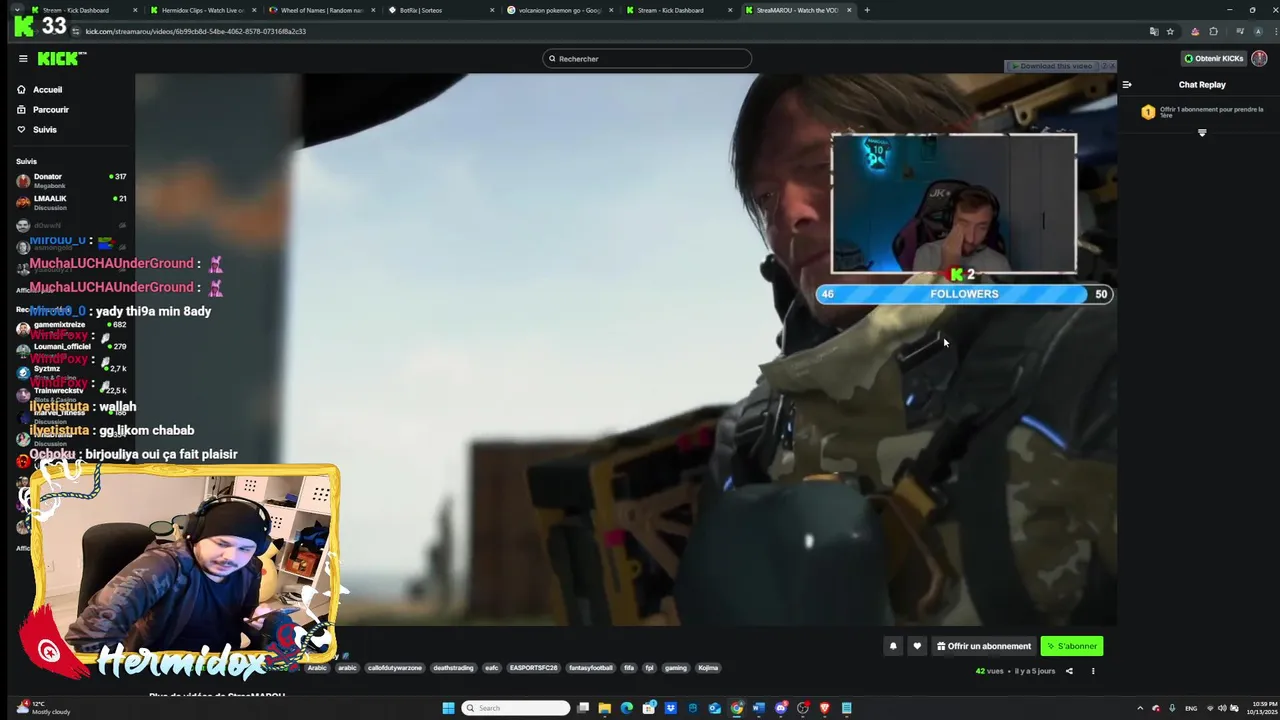
Task: Switch to Hermidox Clips browser tab
Action: point(202,10)
